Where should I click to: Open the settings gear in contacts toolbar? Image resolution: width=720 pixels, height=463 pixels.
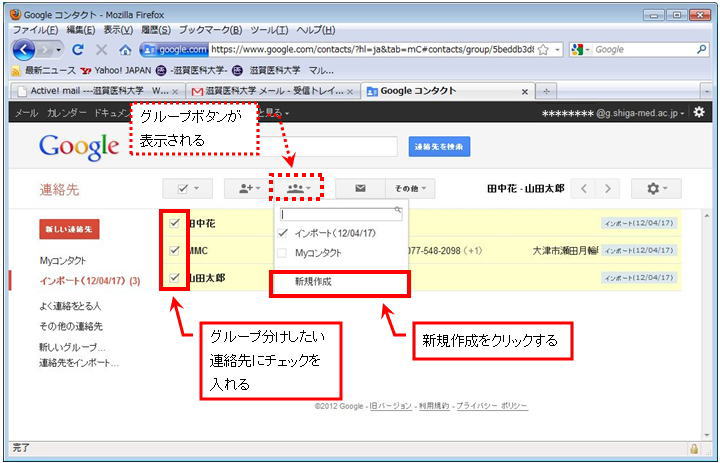[656, 188]
